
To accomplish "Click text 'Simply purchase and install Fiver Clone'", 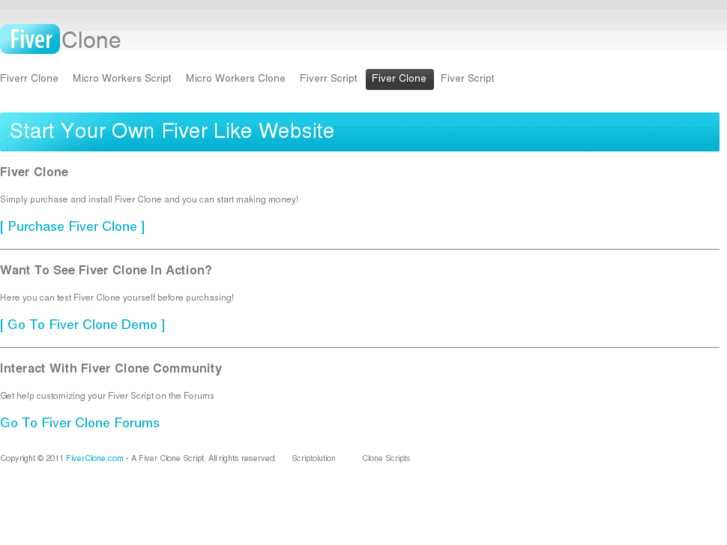I will tap(81, 199).
